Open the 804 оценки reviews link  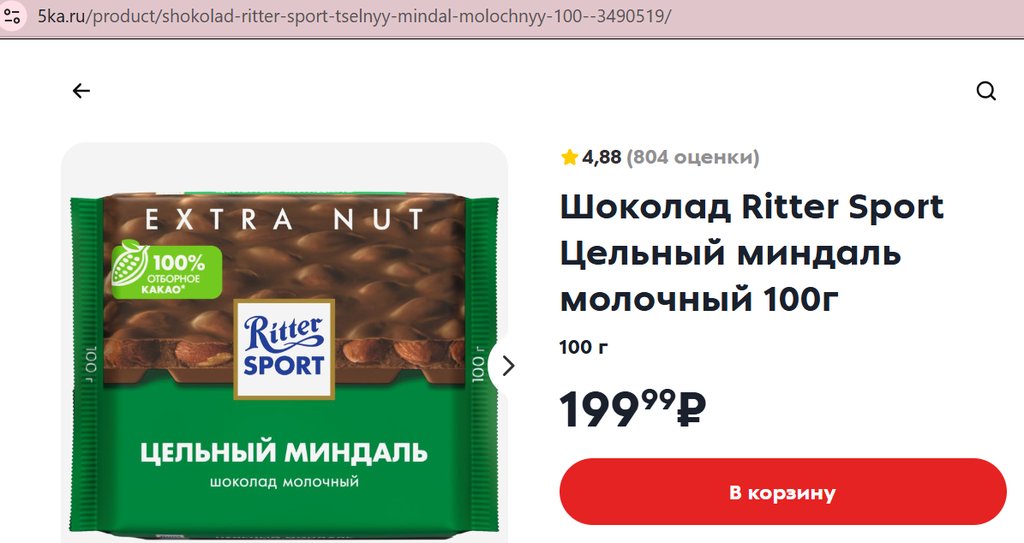tap(692, 157)
